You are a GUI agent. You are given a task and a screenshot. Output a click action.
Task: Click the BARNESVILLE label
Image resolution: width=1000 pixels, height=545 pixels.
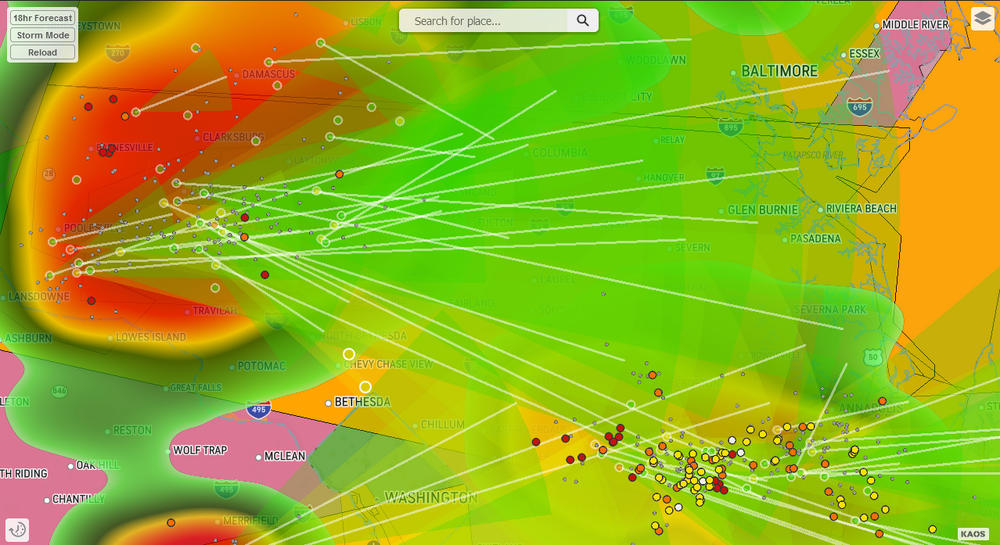click(x=125, y=147)
